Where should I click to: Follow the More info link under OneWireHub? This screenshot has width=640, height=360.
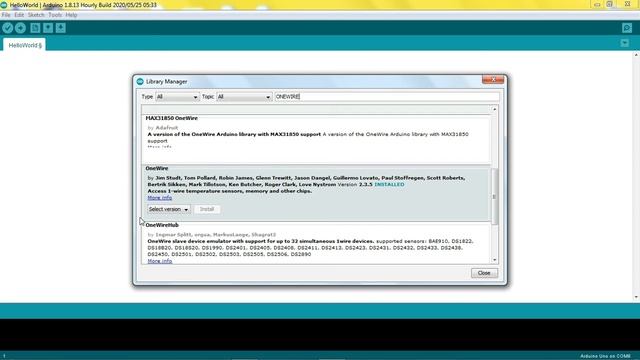160,261
